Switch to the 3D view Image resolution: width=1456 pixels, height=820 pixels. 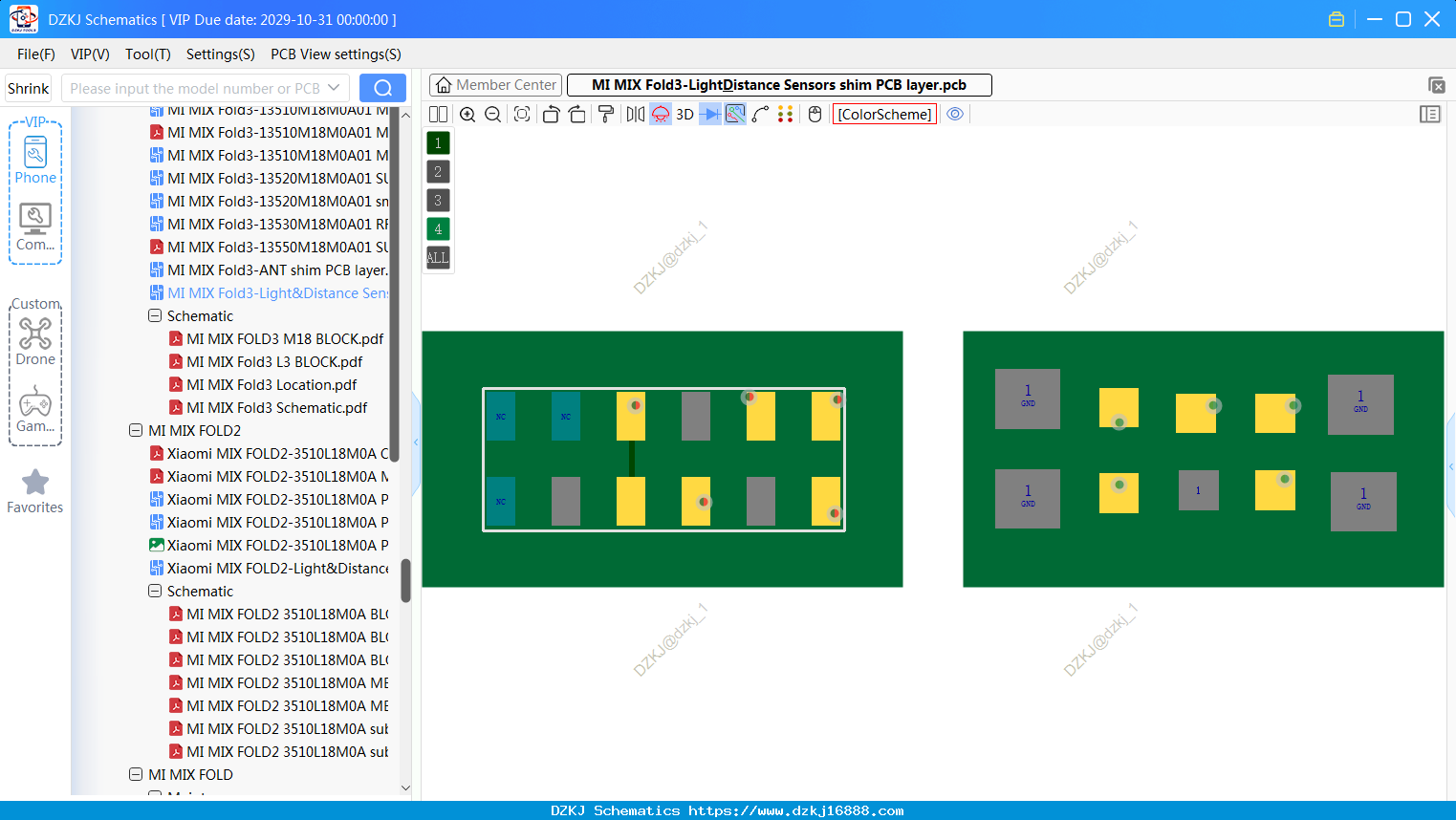point(685,114)
